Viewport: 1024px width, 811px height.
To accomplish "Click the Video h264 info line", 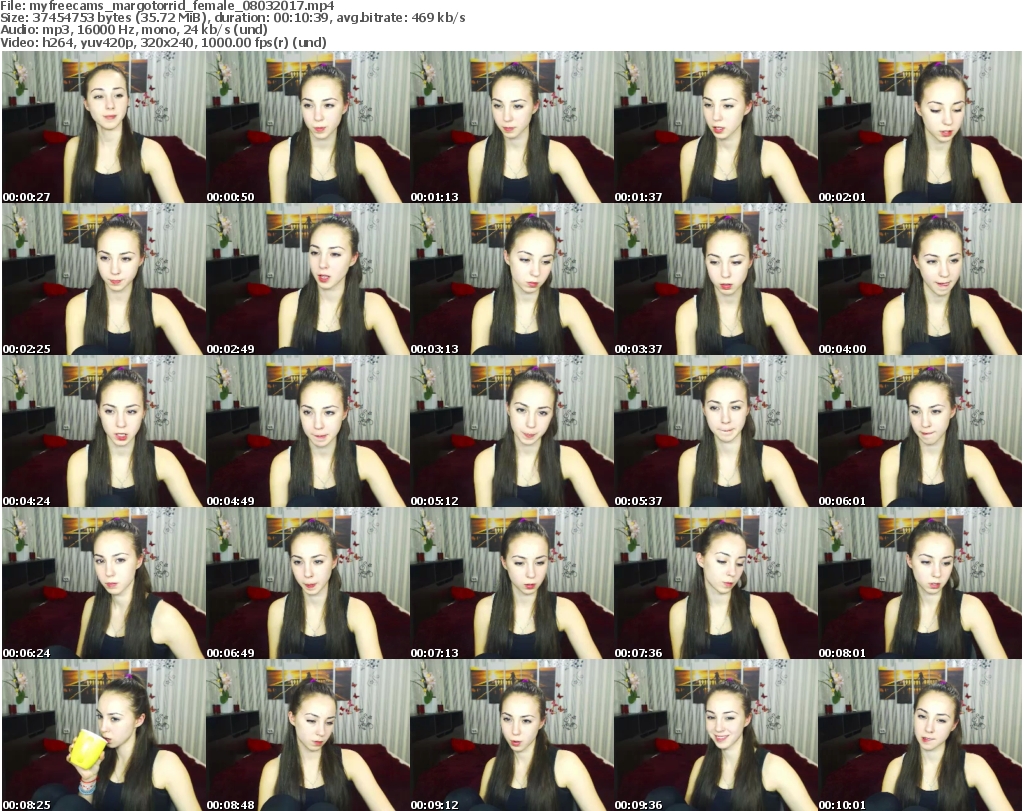I will [x=163, y=42].
